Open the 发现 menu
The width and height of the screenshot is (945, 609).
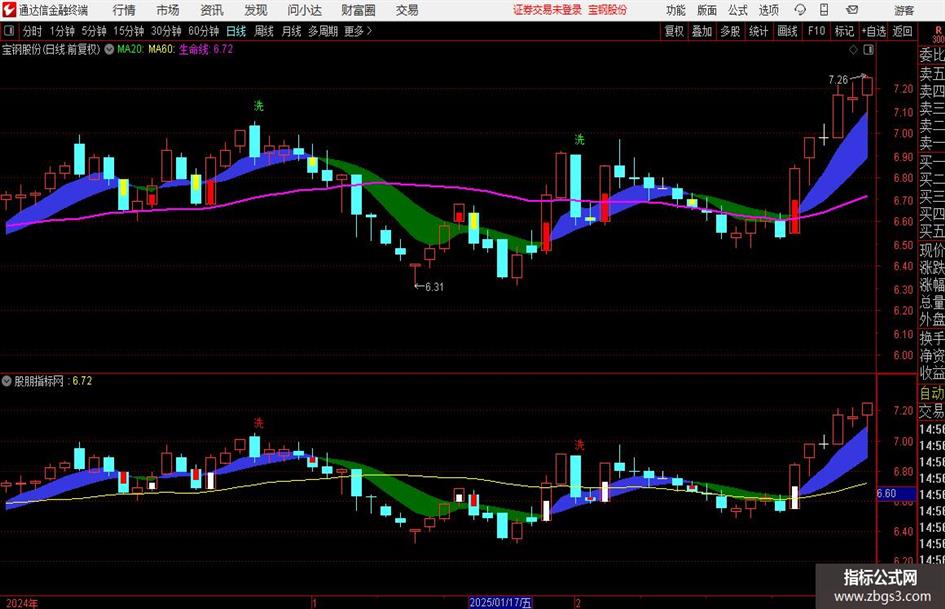click(x=256, y=10)
